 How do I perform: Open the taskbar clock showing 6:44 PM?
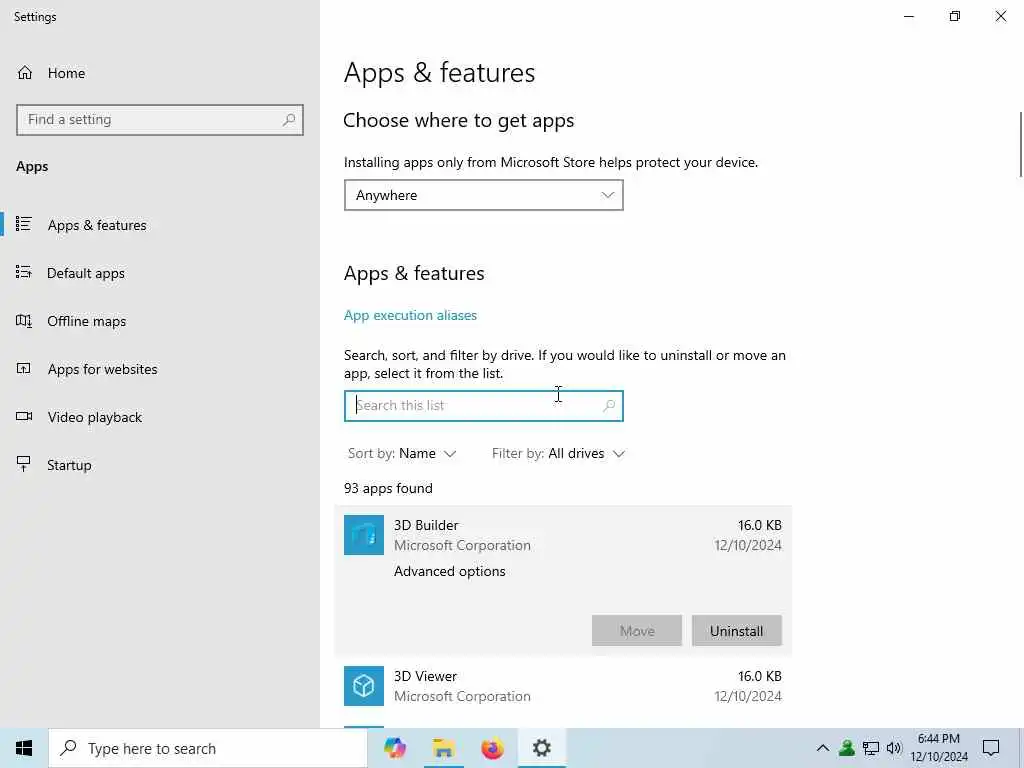pyautogui.click(x=938, y=748)
